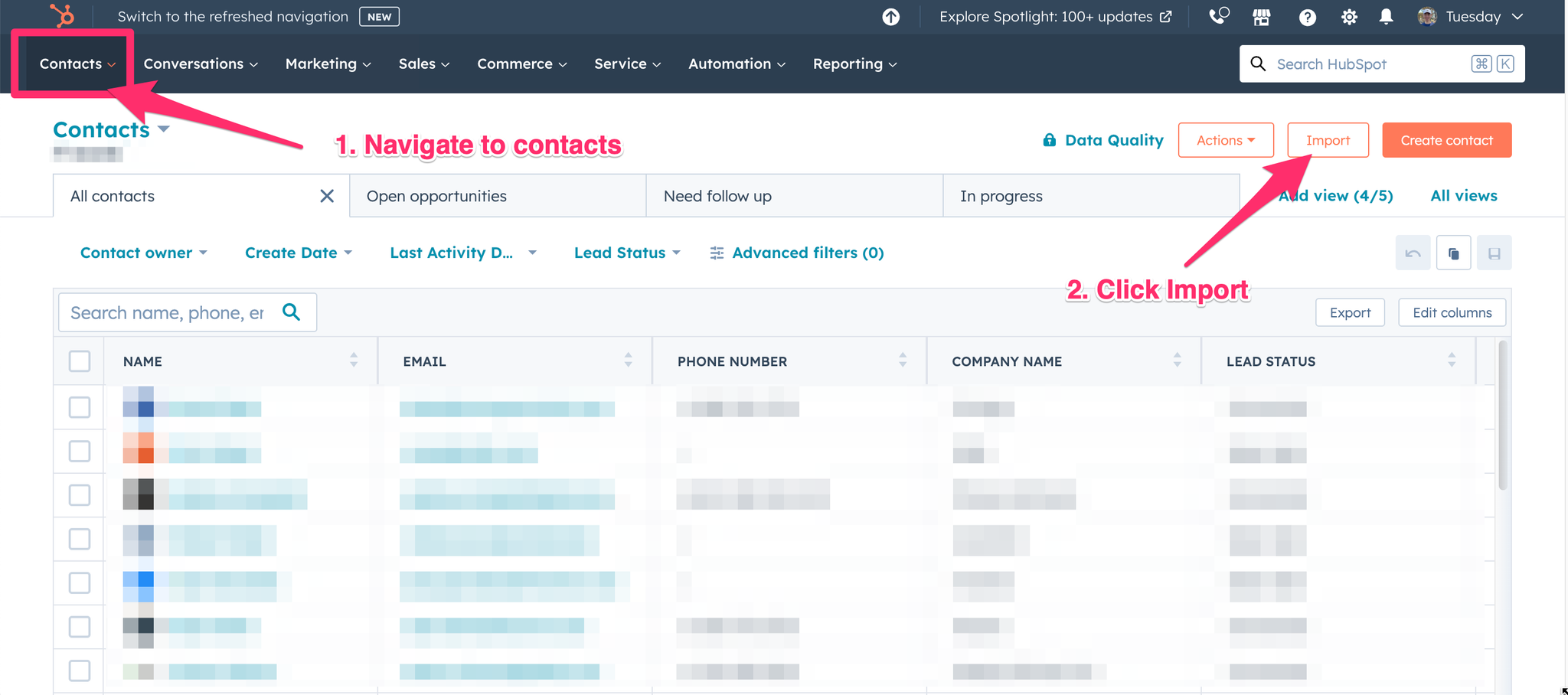Switch to the In progress tab

point(1091,196)
